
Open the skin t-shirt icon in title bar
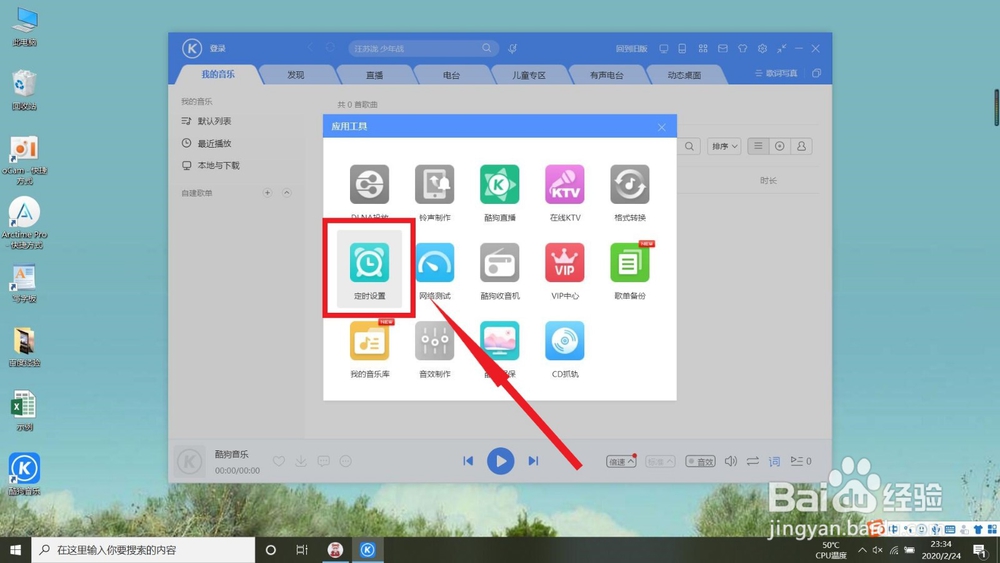pyautogui.click(x=742, y=48)
